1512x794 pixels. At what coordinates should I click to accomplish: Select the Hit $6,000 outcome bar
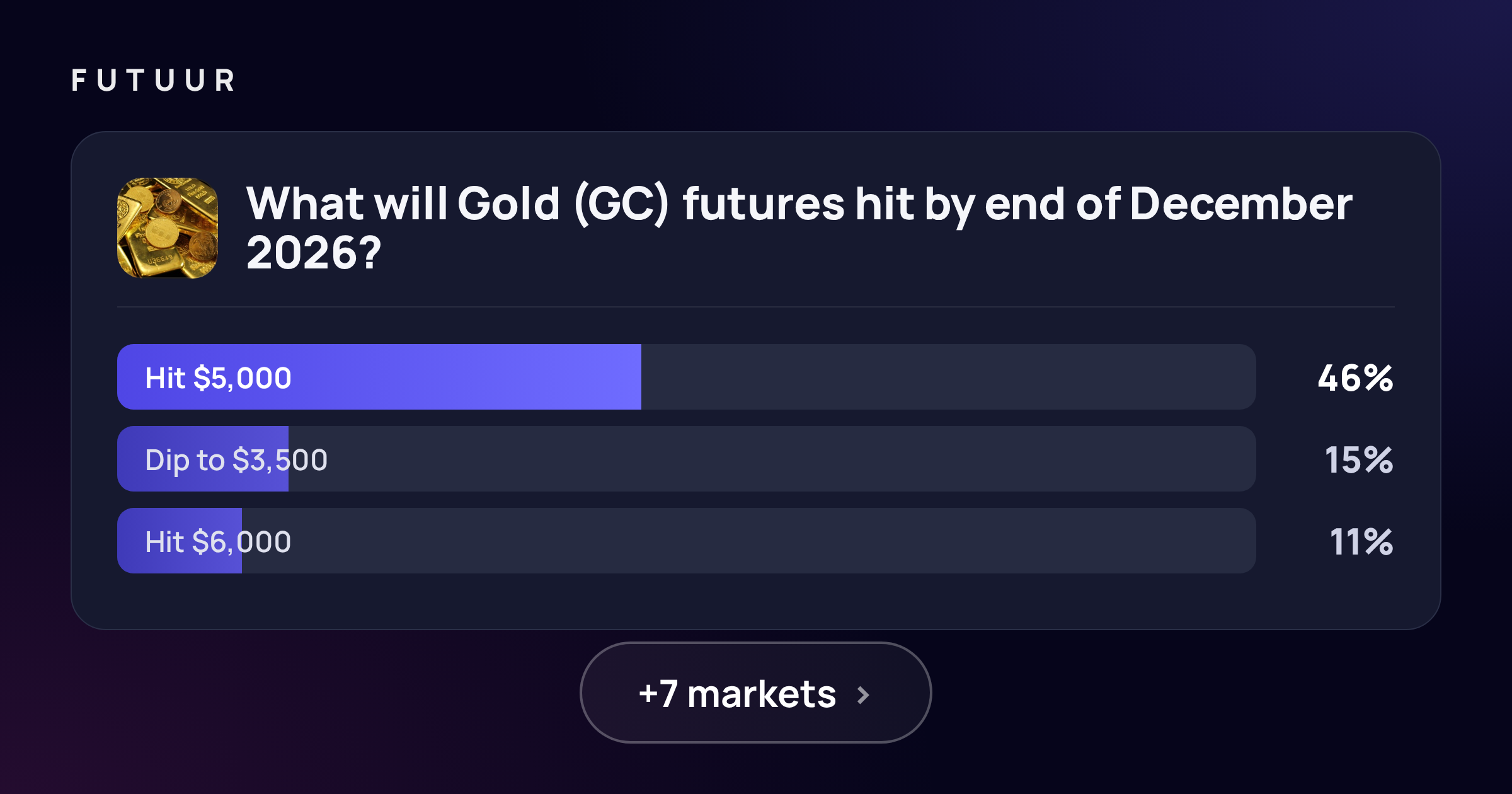pyautogui.click(x=687, y=541)
